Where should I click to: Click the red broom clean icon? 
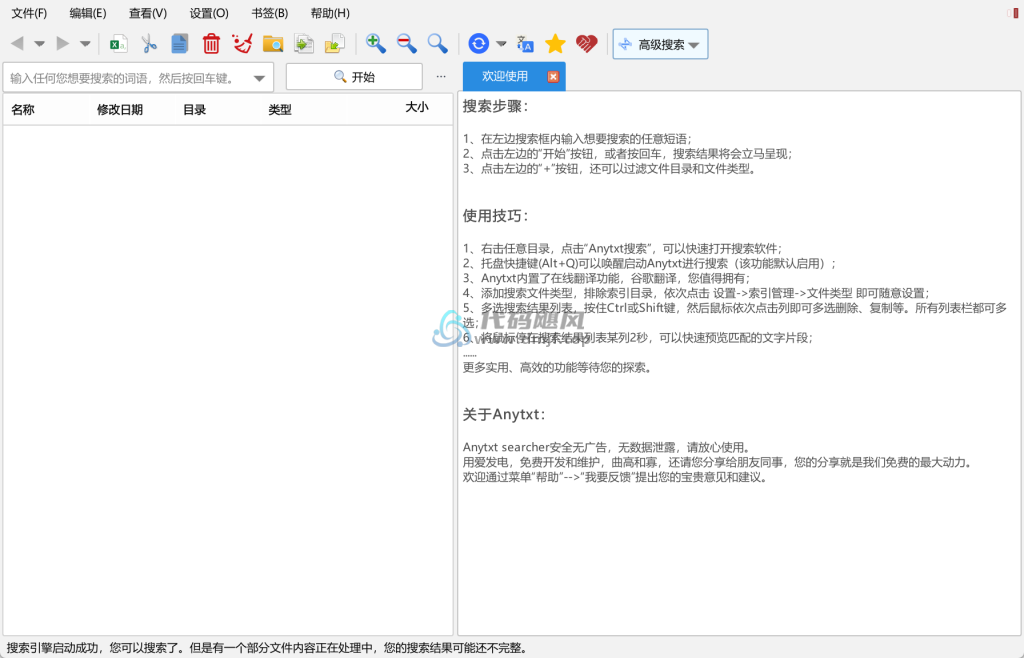click(242, 44)
